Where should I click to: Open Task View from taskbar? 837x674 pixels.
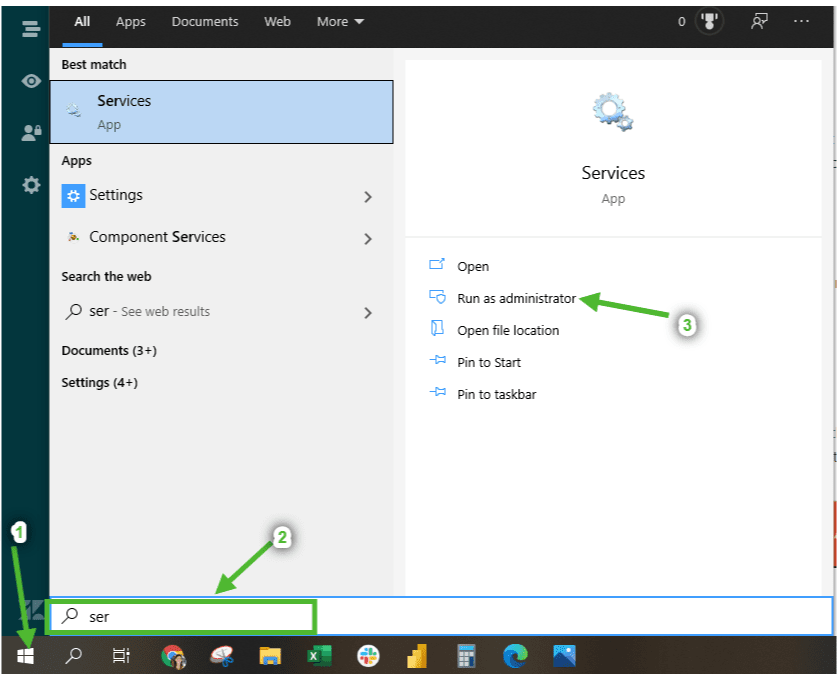(x=121, y=655)
